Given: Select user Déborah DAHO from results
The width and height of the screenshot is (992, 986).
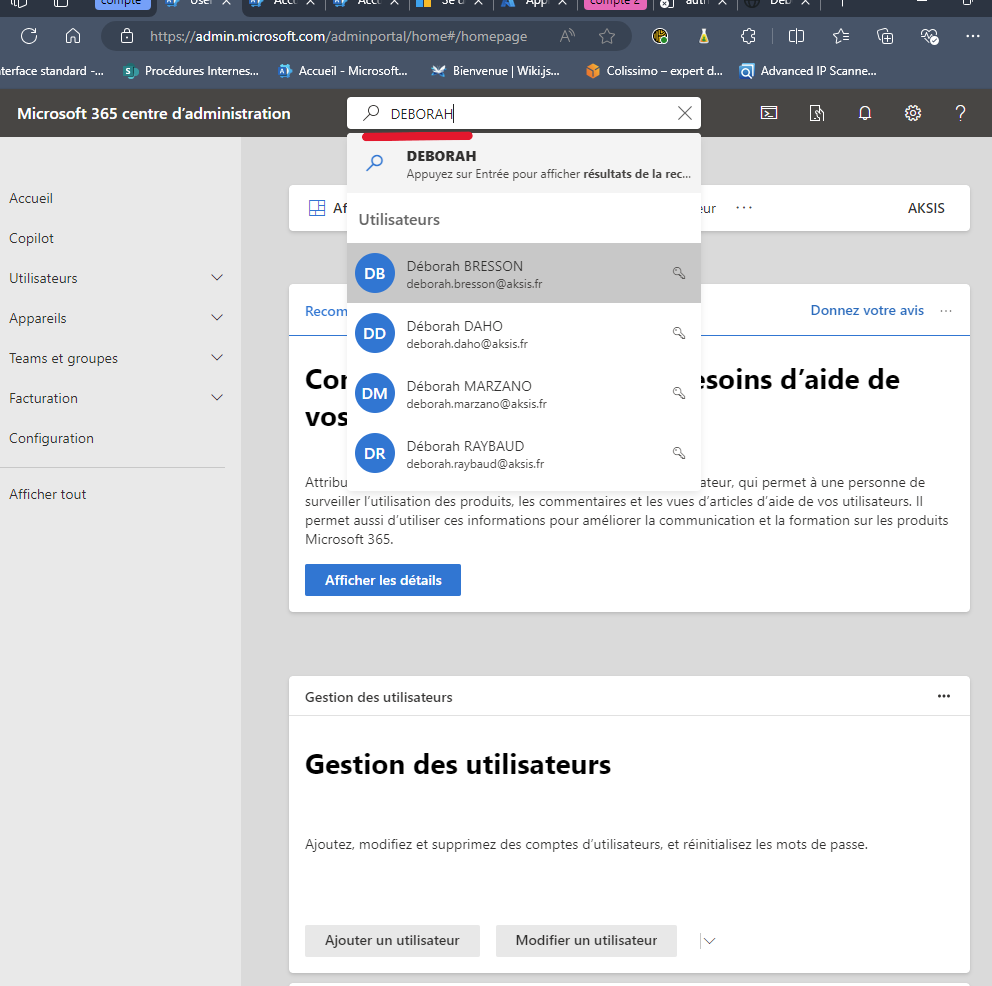Looking at the screenshot, I should (x=524, y=333).
